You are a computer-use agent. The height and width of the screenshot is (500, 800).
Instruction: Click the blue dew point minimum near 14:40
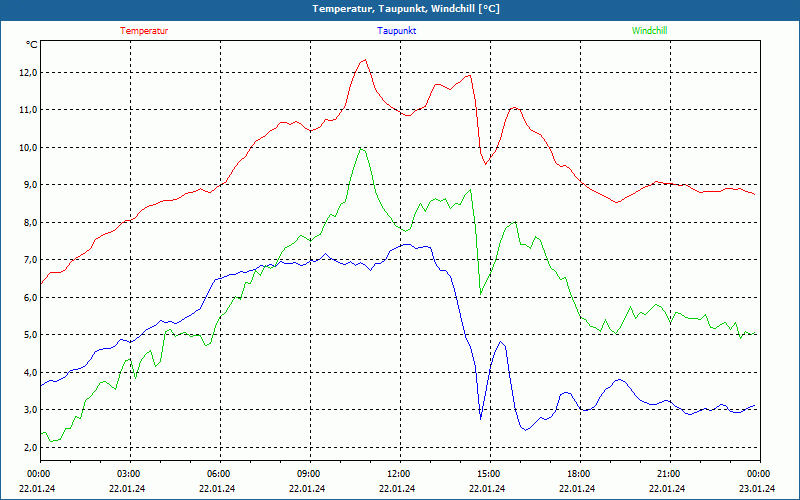click(x=481, y=419)
